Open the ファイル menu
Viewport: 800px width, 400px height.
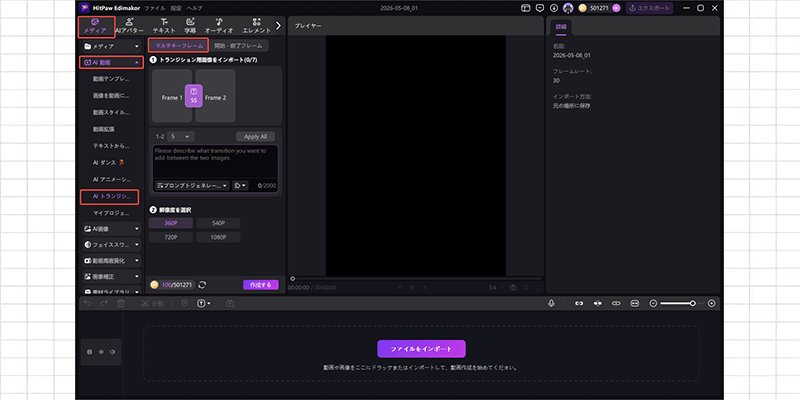(x=155, y=8)
